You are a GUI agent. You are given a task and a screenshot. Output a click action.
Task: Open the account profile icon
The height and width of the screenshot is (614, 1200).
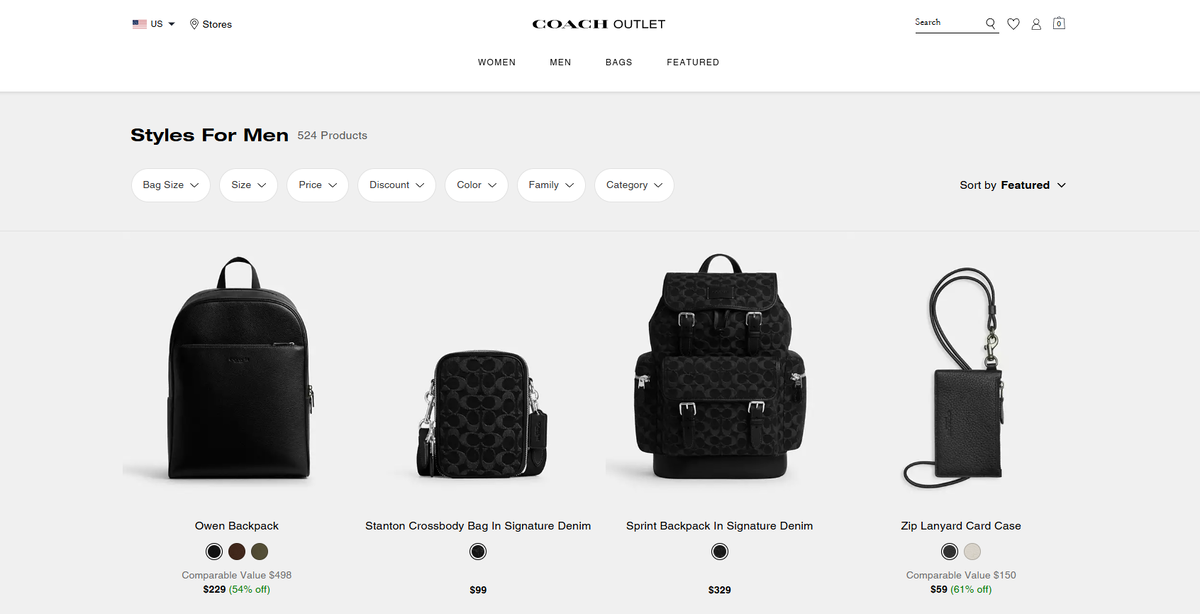[x=1036, y=24]
